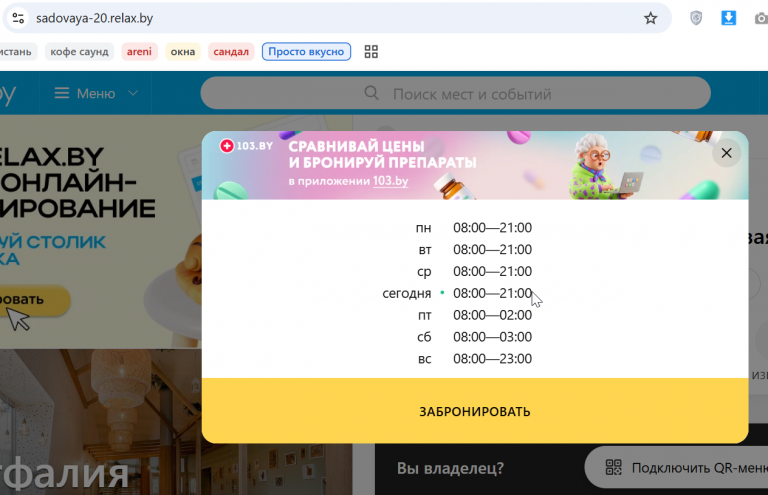The height and width of the screenshot is (495, 768).
Task: Select the сегодня 08:00—21:00 row
Action: point(457,293)
